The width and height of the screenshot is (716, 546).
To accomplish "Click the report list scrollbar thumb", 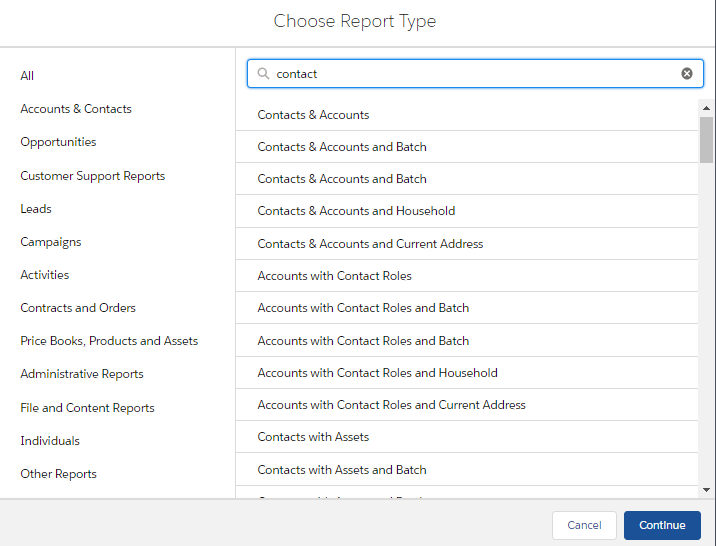I will pos(706,140).
